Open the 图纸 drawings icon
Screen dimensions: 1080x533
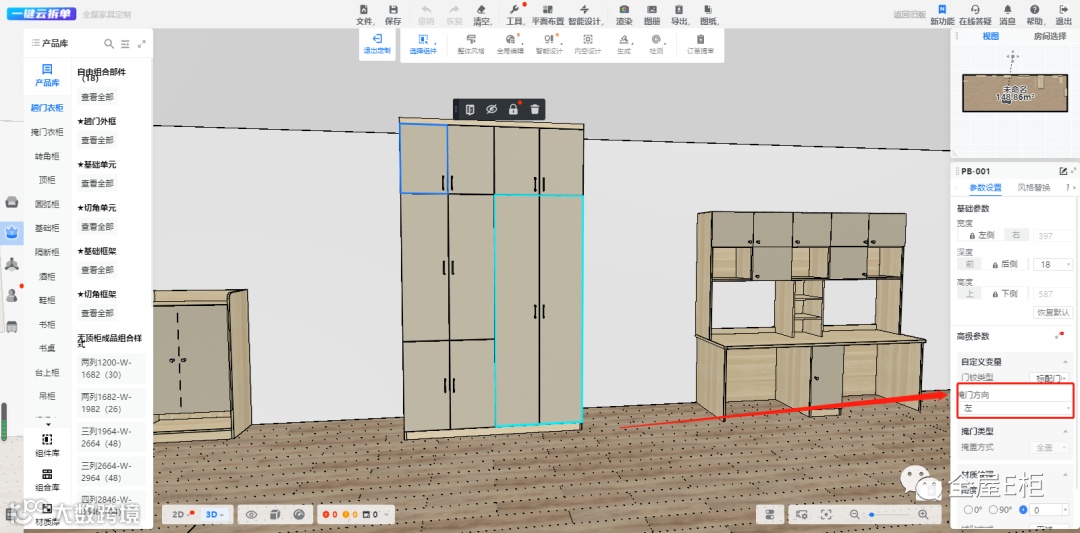[x=708, y=10]
